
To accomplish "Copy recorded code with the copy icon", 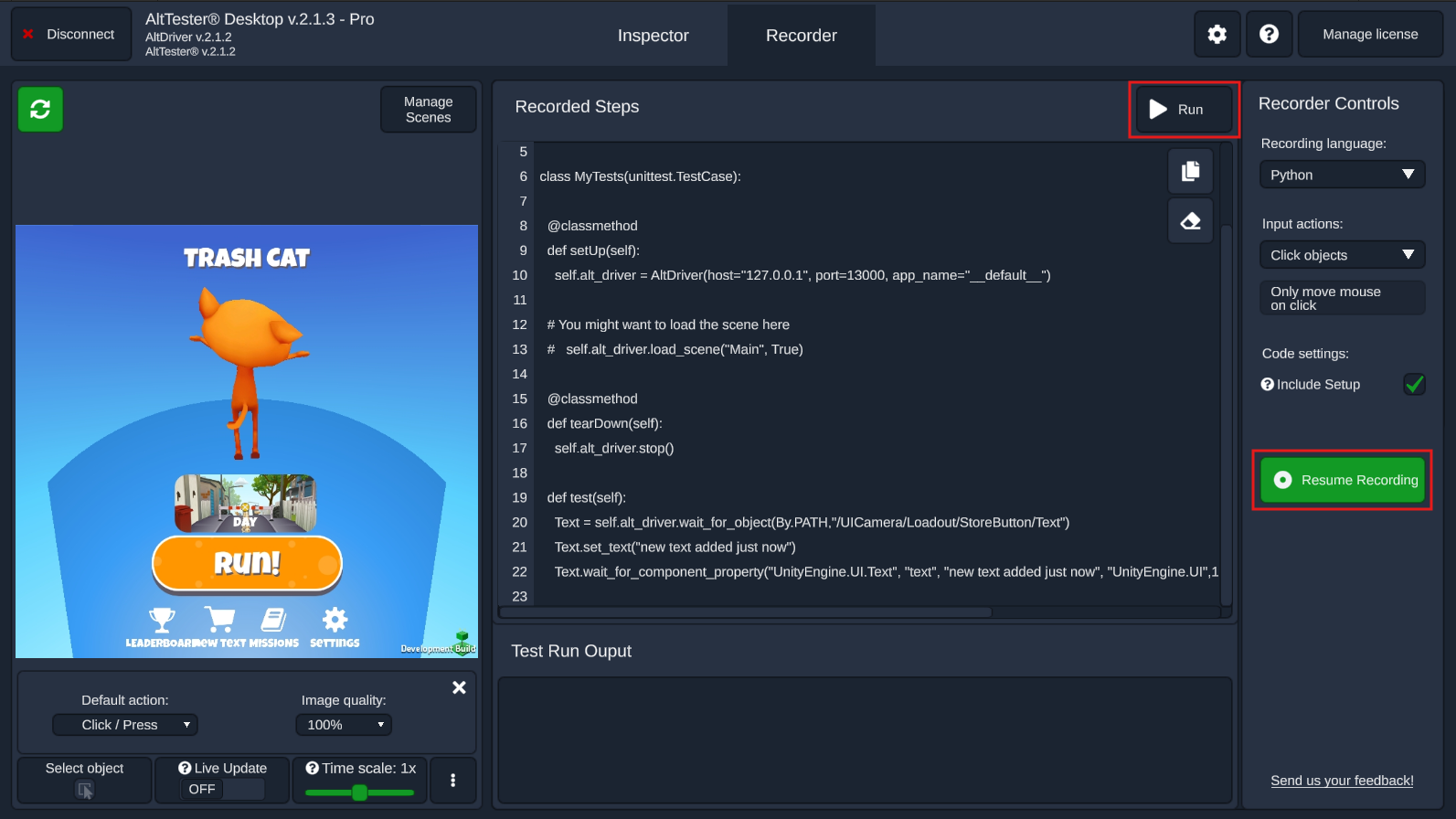I will coord(1190,171).
